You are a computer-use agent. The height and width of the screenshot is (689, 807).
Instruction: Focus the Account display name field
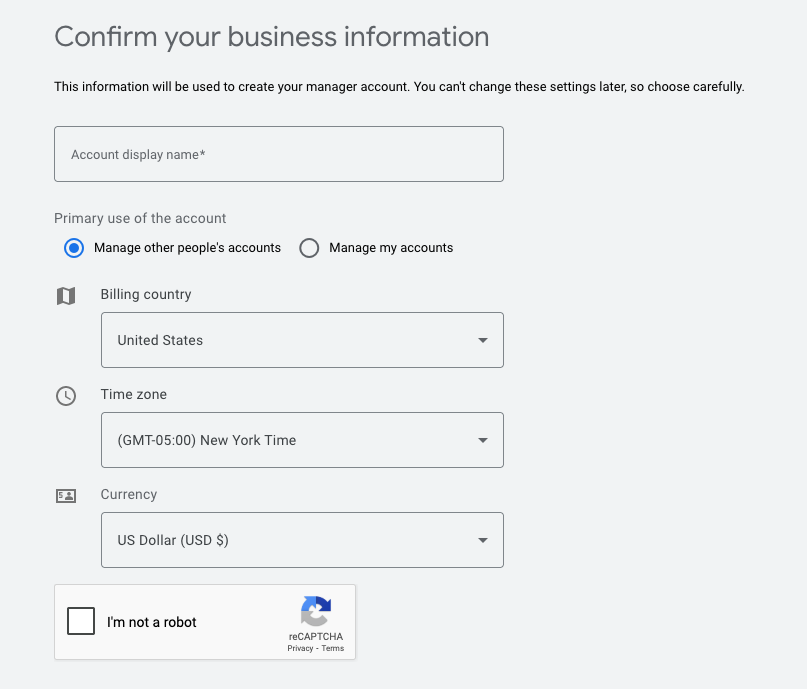(x=278, y=154)
